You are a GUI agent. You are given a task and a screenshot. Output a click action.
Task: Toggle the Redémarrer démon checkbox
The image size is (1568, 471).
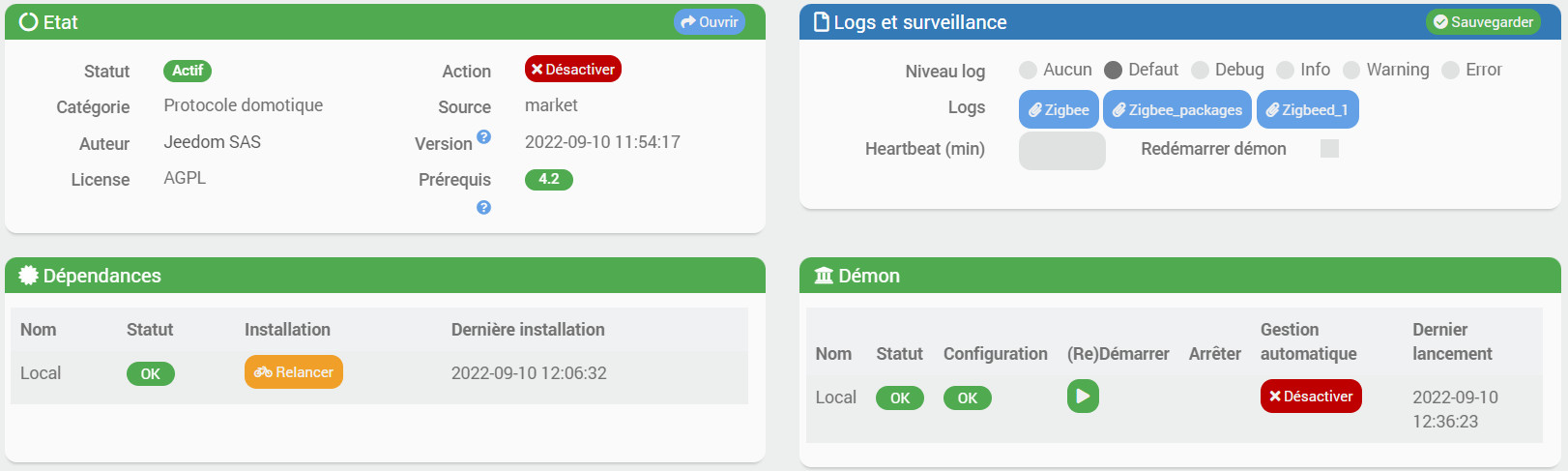1330,148
